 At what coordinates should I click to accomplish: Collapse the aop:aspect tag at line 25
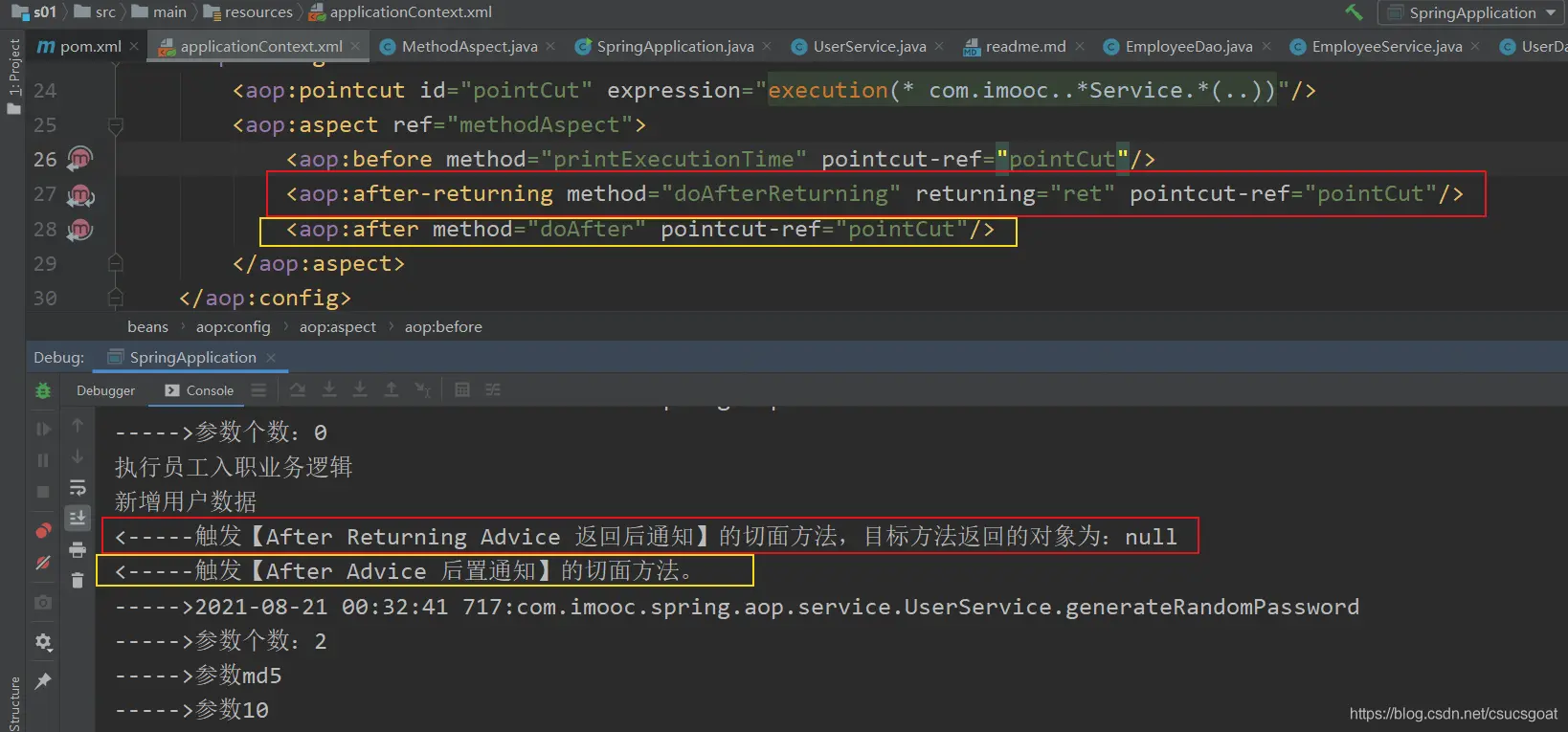point(116,125)
